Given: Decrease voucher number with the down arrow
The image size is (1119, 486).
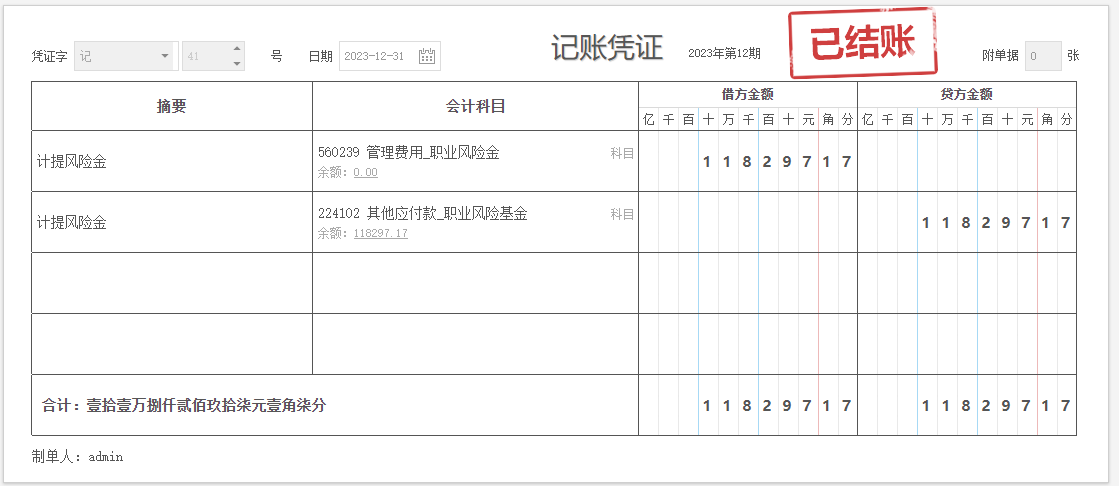Looking at the screenshot, I should (x=237, y=64).
